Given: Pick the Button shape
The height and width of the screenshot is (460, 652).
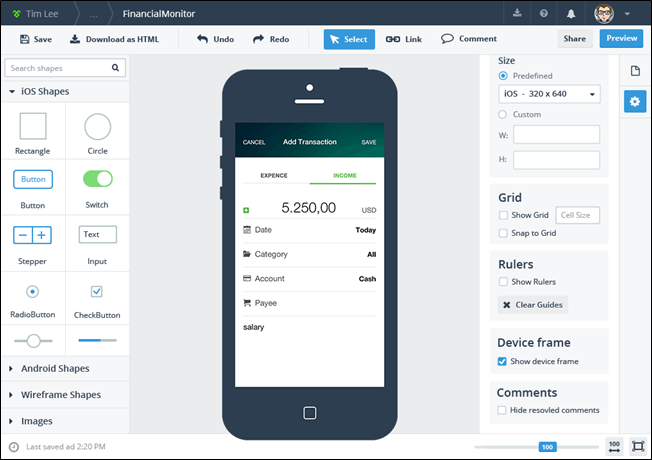Looking at the screenshot, I should coord(33,179).
